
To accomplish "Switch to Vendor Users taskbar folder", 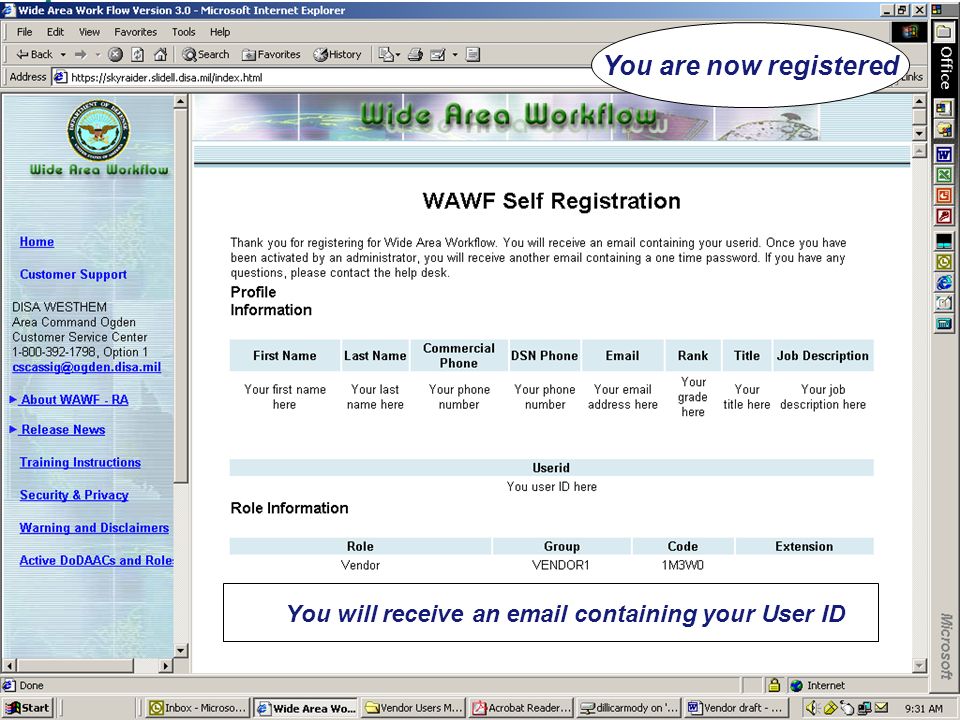I will pos(414,708).
